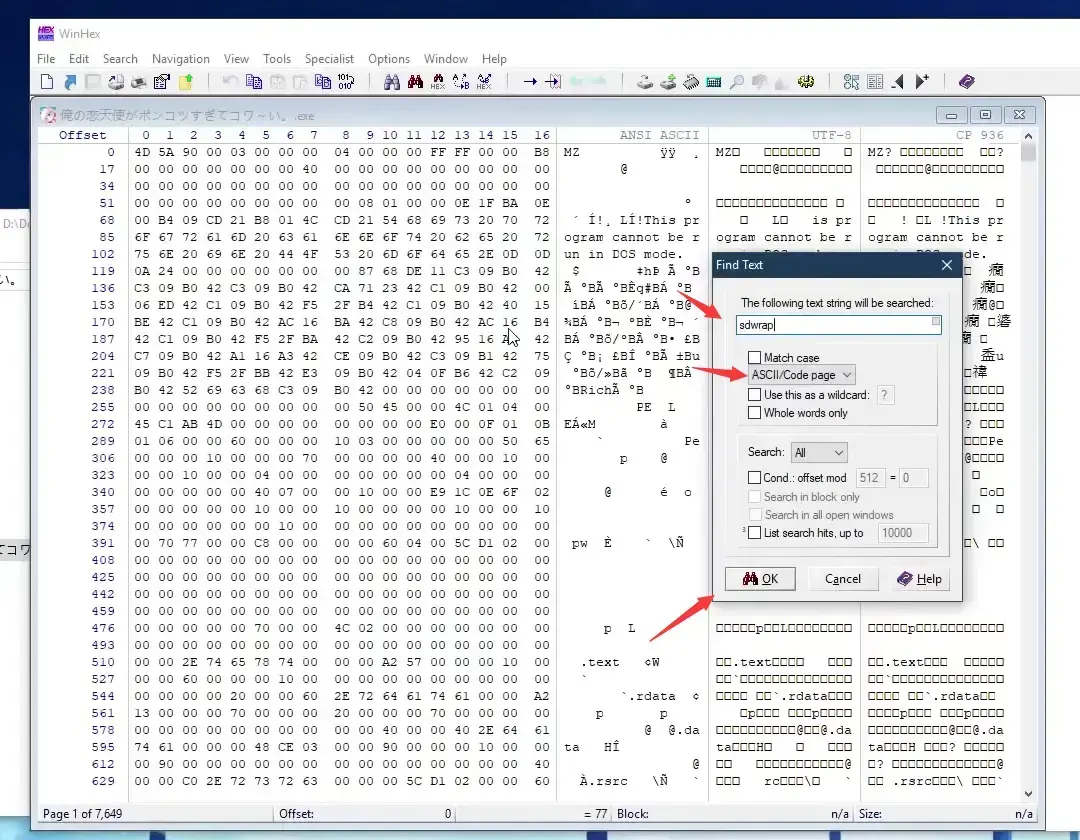This screenshot has height=840, width=1080.
Task: Open the Navigation menu
Action: pos(180,59)
